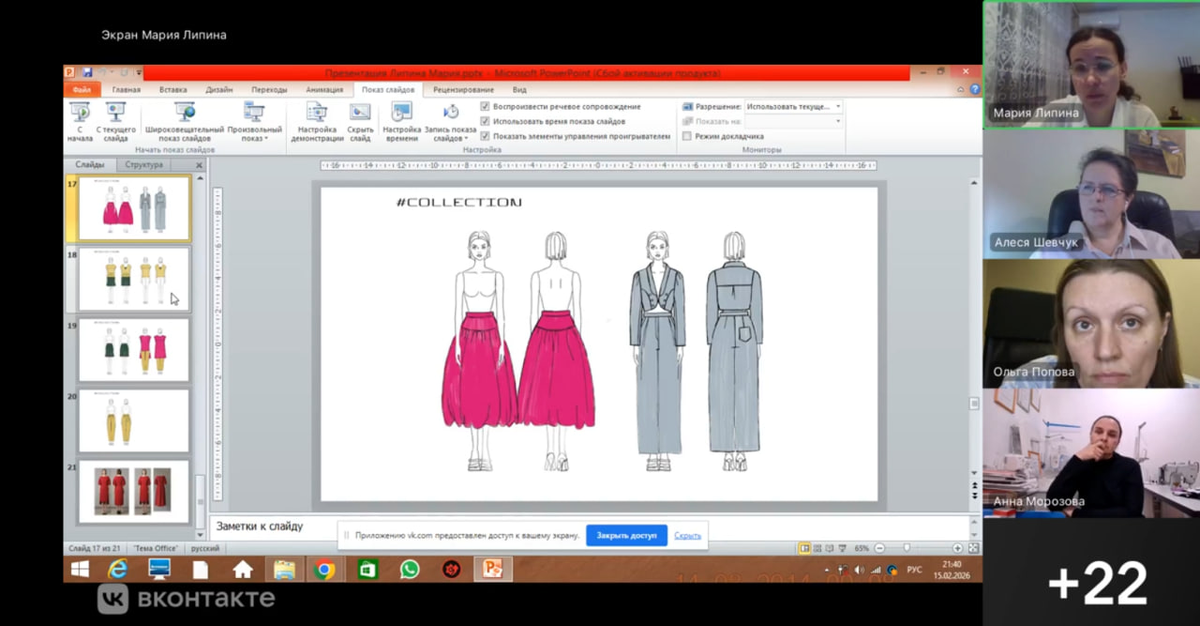Select slide 19 thumbnail
The height and width of the screenshot is (626, 1200).
[133, 349]
